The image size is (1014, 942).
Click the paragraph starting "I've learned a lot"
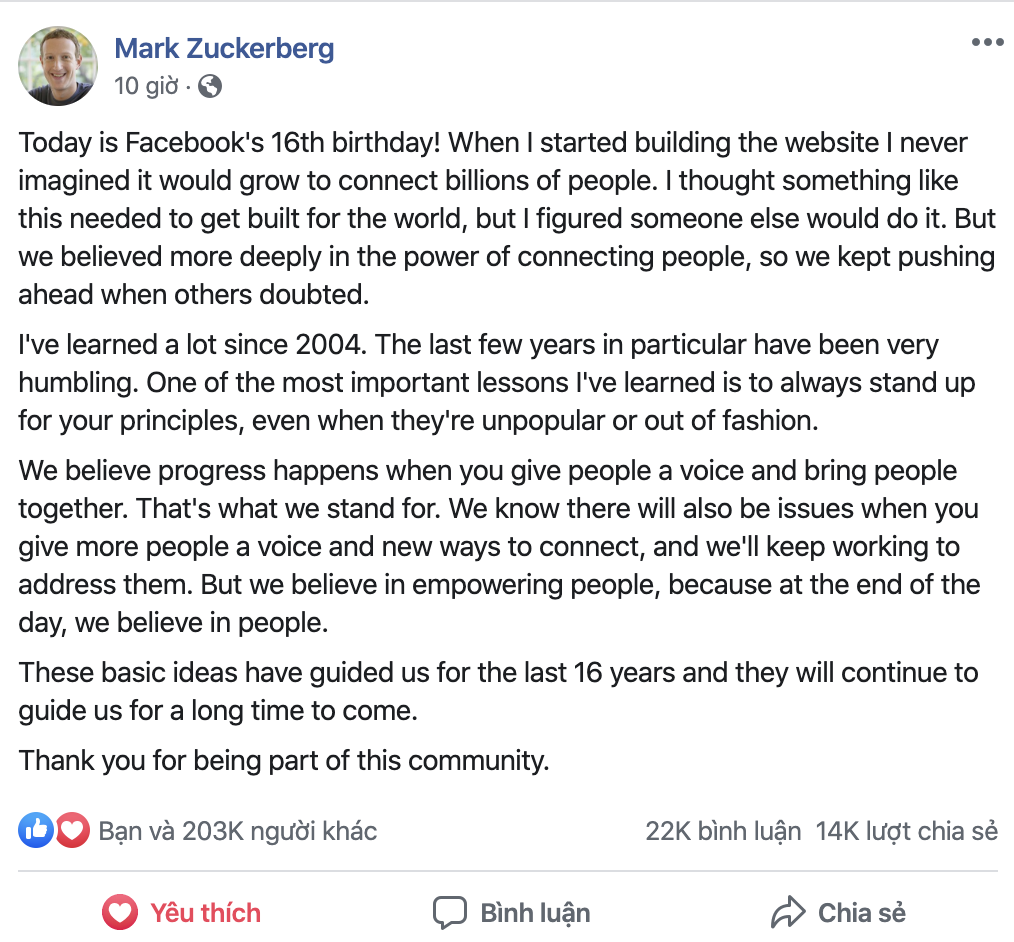(x=498, y=383)
